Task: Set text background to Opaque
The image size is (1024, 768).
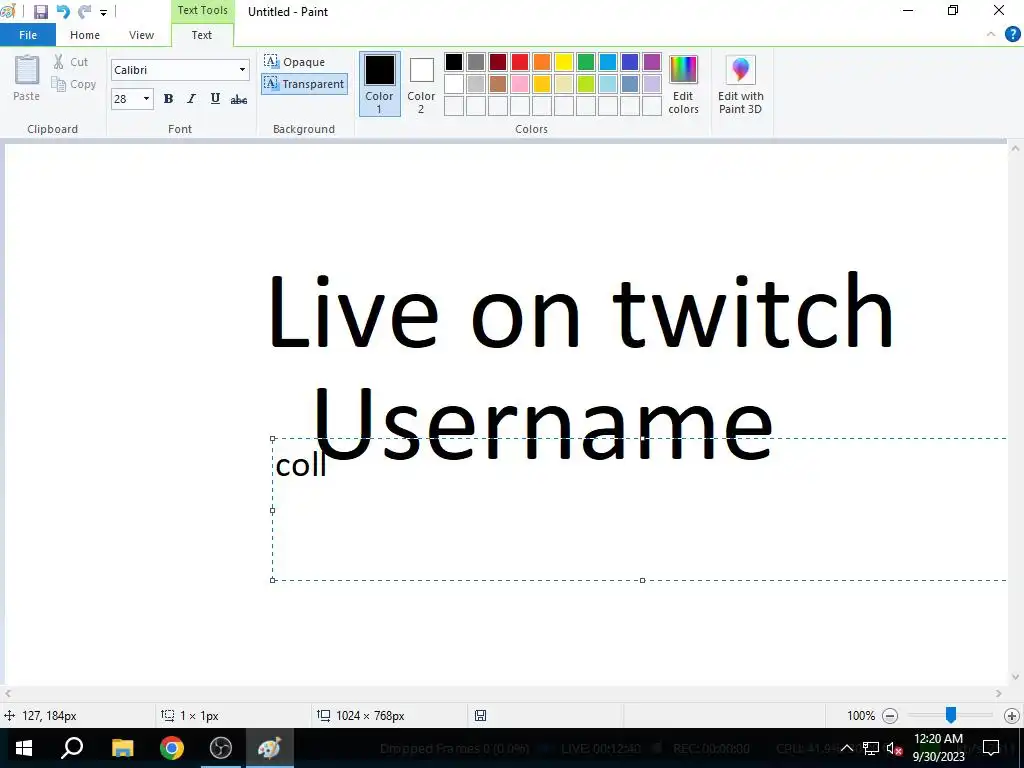Action: [295, 62]
